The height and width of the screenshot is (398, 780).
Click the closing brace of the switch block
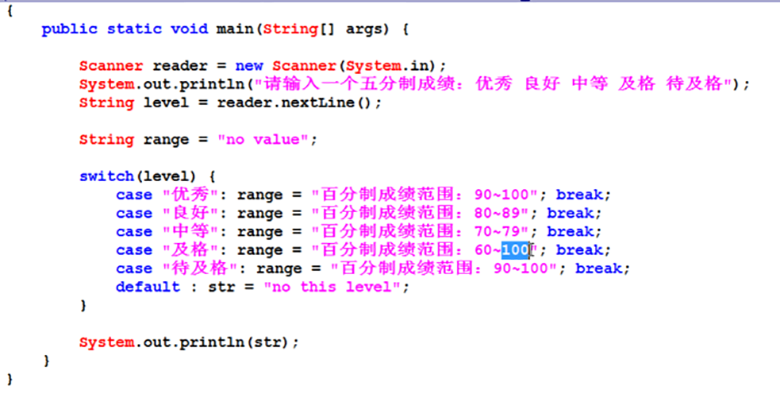tap(83, 305)
